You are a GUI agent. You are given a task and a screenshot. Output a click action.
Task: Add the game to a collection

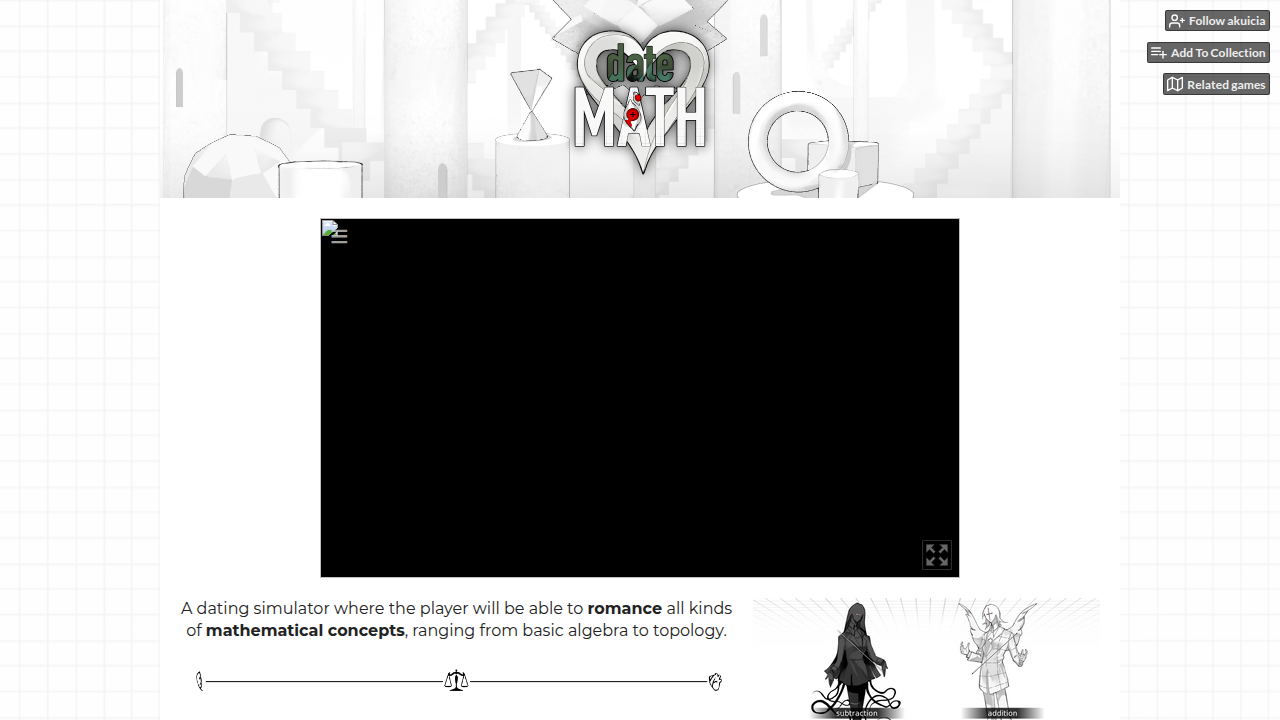(1208, 53)
